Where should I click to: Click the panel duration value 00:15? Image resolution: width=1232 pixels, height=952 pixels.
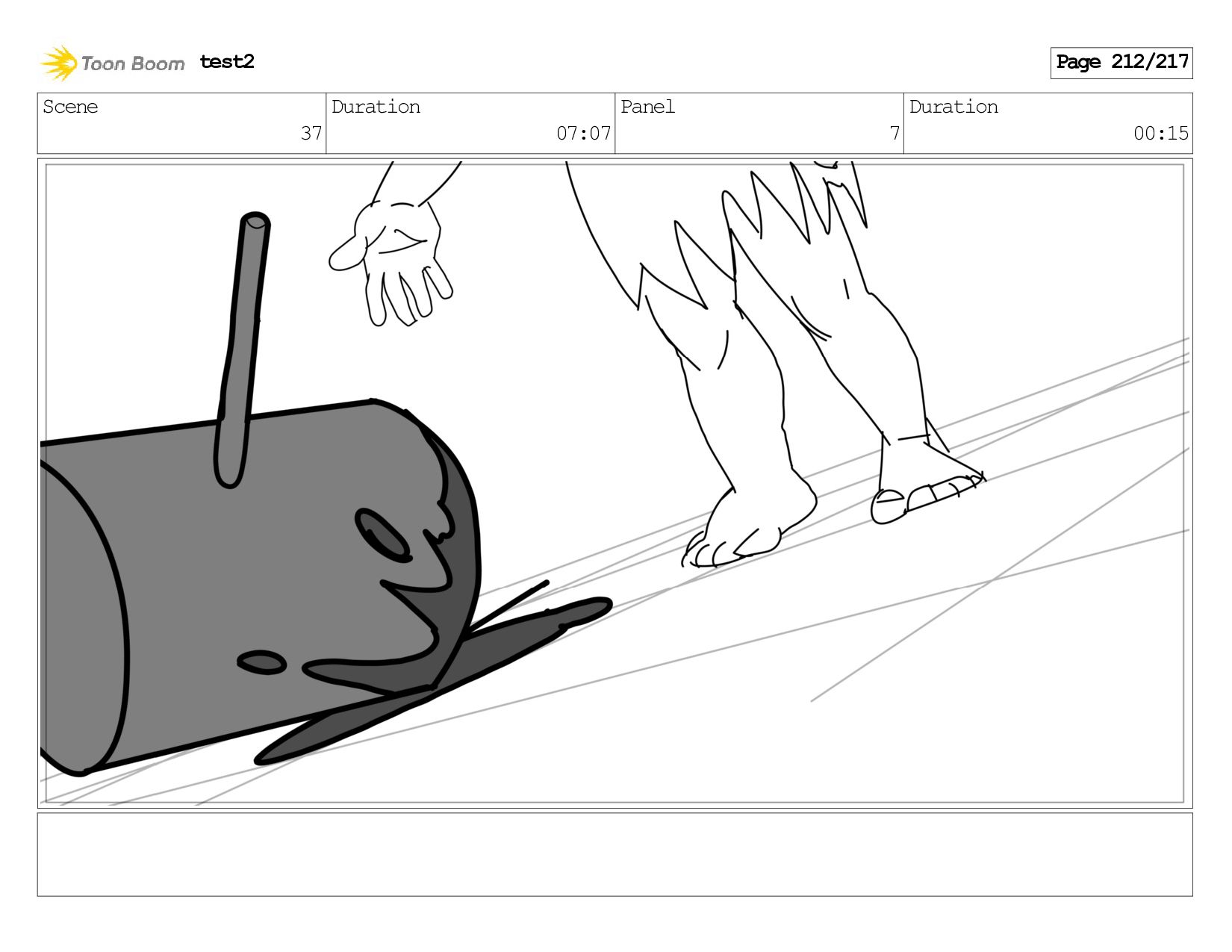point(1161,134)
